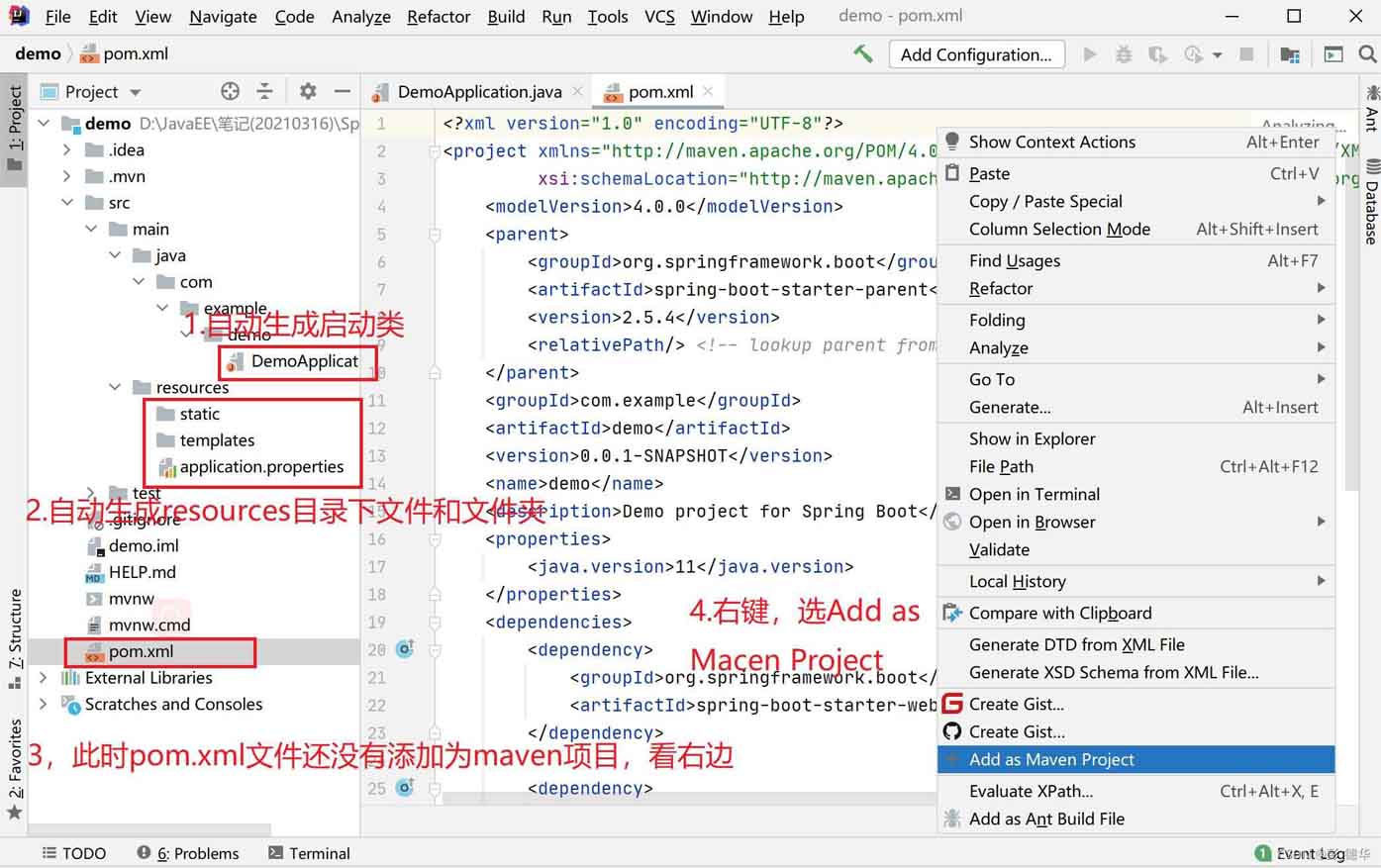Click gutter icon on line 20
The width and height of the screenshot is (1381, 868).
pyautogui.click(x=405, y=649)
